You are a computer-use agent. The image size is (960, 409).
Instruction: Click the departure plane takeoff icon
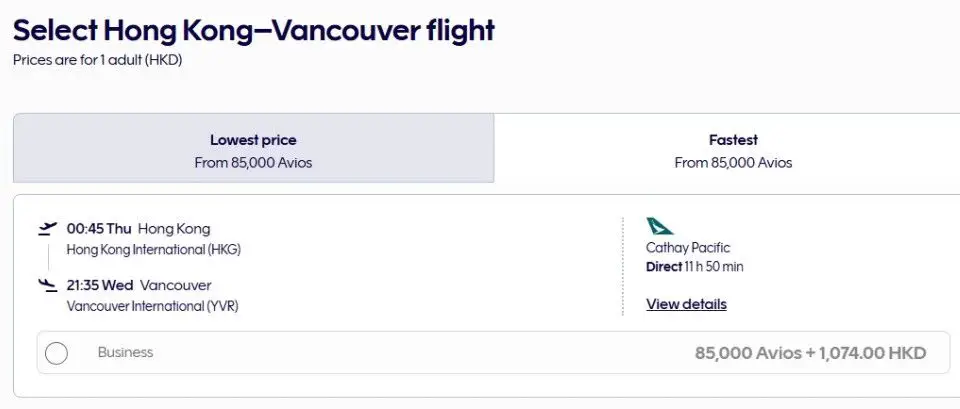(47, 229)
